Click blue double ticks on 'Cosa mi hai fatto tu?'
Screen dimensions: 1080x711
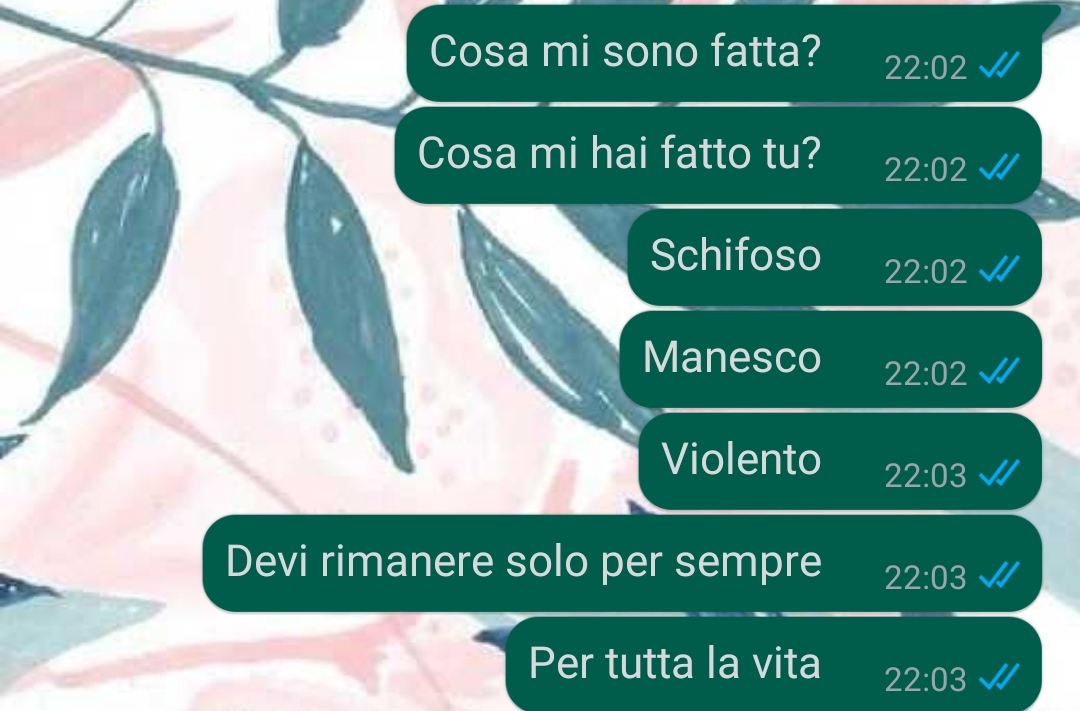point(999,167)
